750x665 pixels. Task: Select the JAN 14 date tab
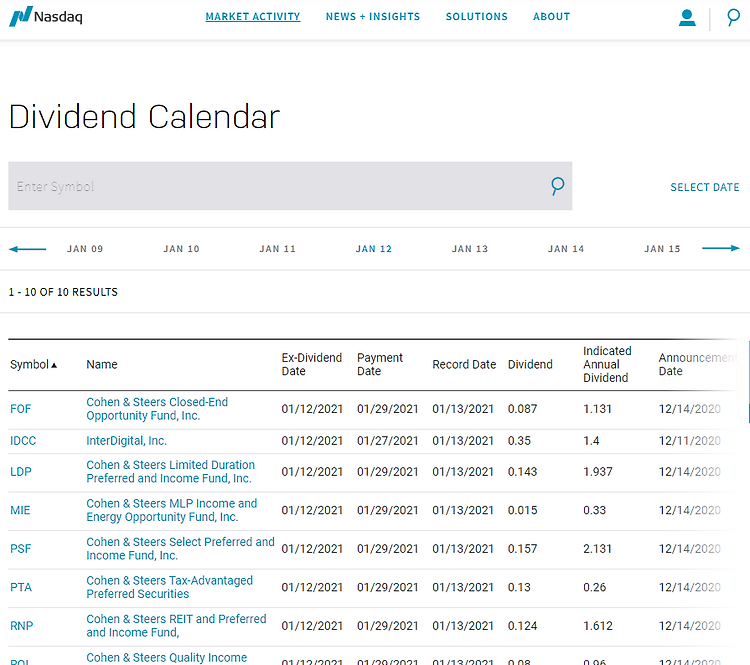(566, 249)
